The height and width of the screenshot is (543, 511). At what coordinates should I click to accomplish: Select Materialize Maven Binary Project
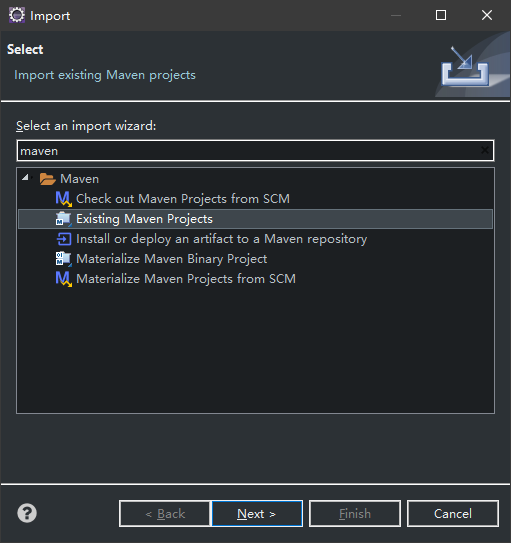pos(172,259)
